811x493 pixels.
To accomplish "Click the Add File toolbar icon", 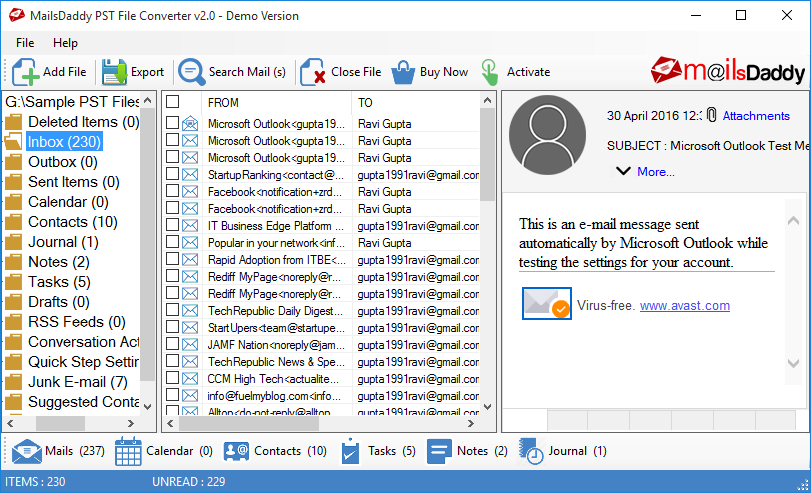I will [25, 72].
